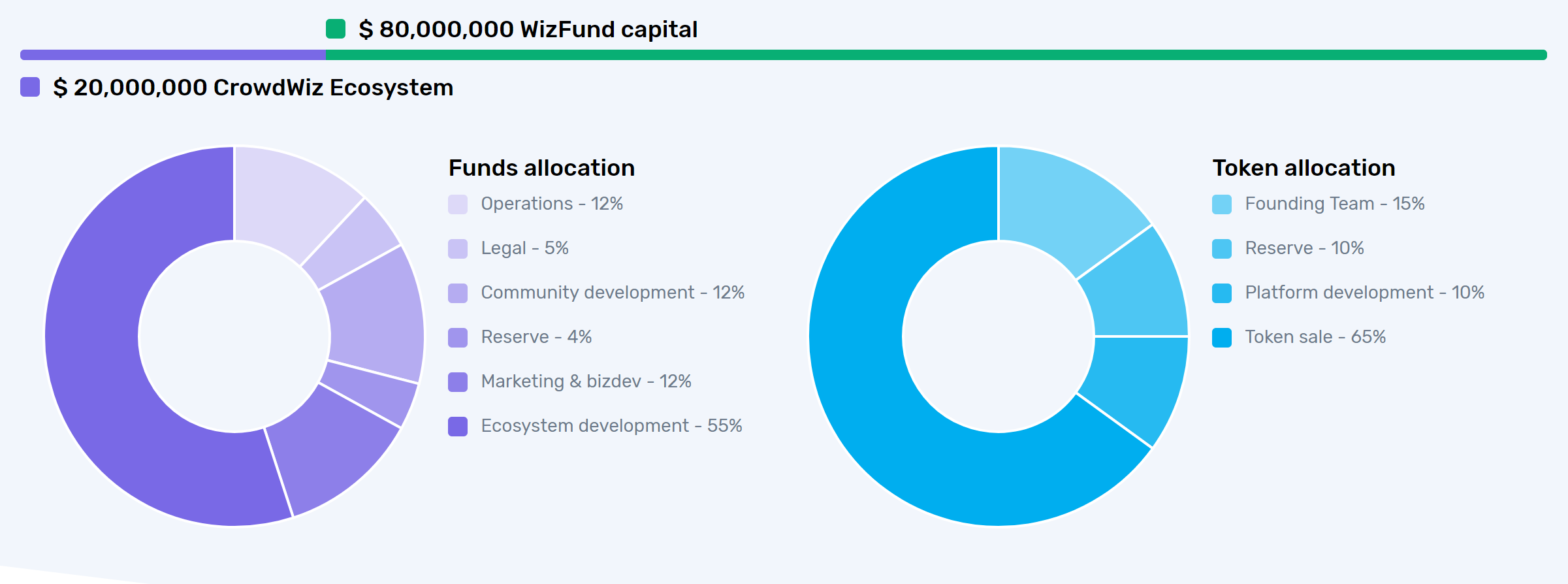The height and width of the screenshot is (584, 1568).
Task: Click the Legal legend color swatch
Action: click(x=458, y=249)
